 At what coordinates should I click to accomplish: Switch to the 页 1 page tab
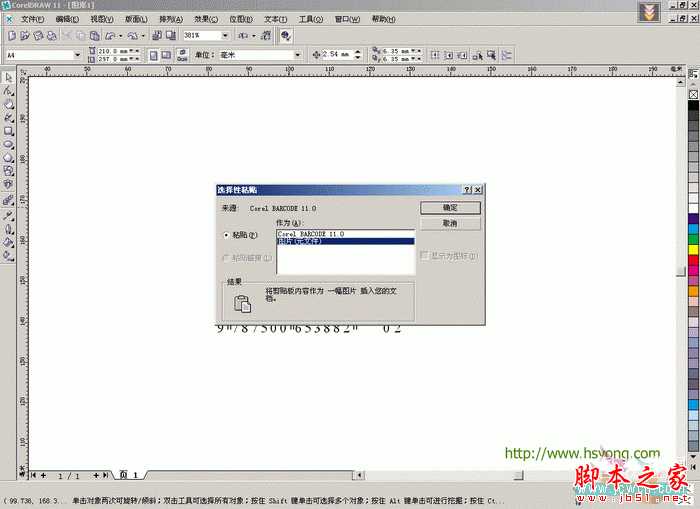click(129, 475)
